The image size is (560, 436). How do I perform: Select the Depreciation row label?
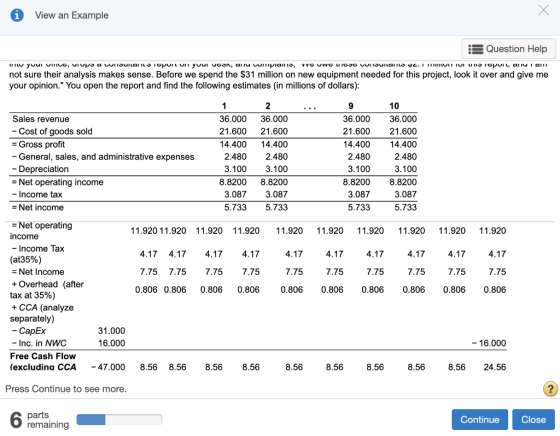pos(40,169)
